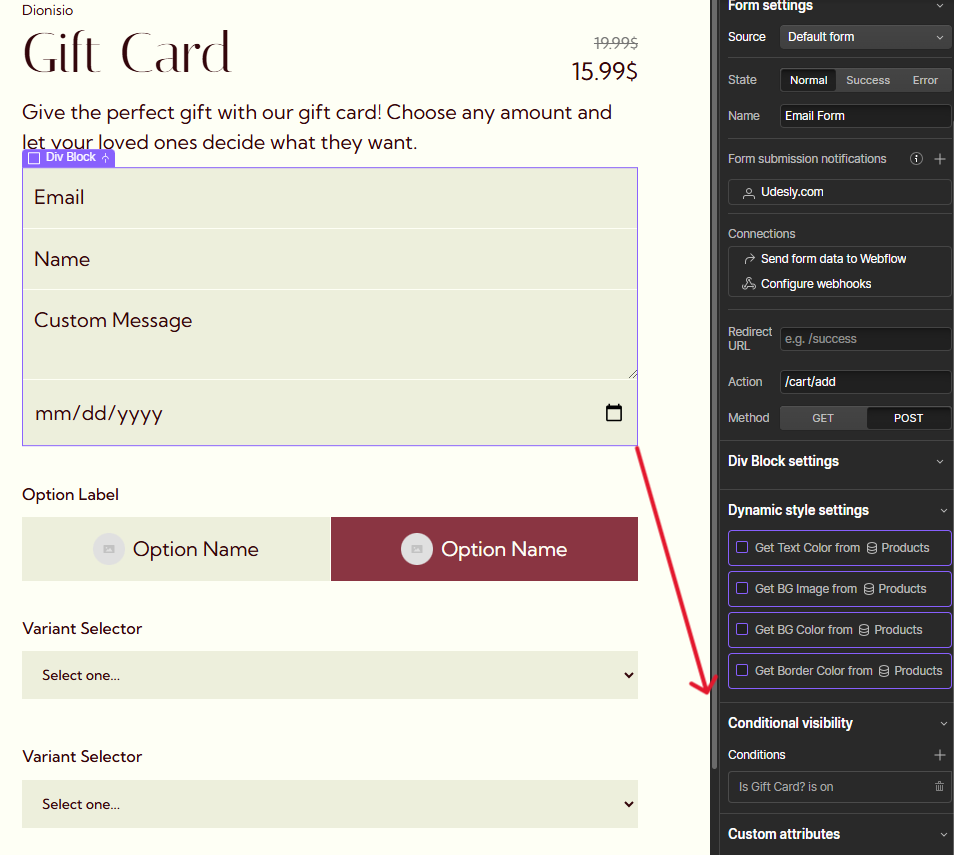Click the user icon next to Udesly.com
954x855 pixels.
[748, 192]
